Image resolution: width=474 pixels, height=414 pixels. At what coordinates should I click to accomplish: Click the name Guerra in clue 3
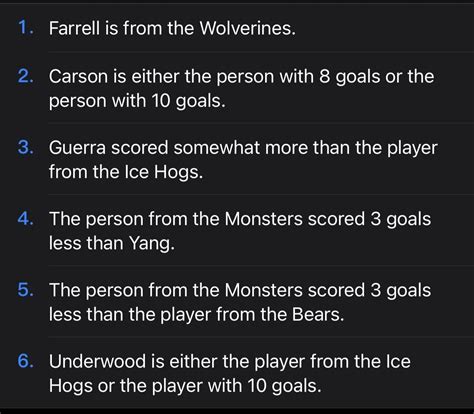point(77,147)
